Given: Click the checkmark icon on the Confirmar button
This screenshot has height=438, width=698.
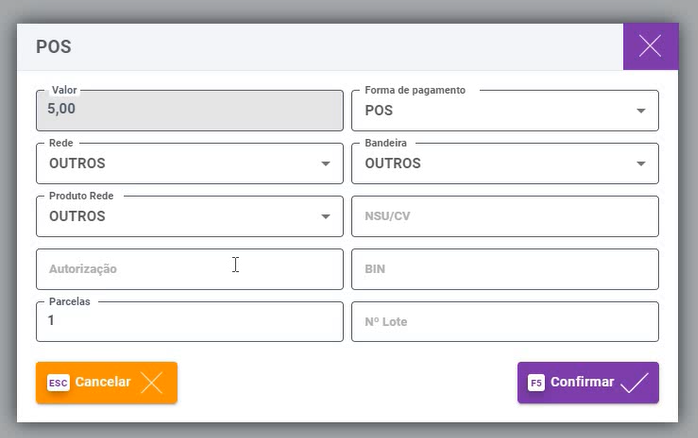Looking at the screenshot, I should pos(634,382).
